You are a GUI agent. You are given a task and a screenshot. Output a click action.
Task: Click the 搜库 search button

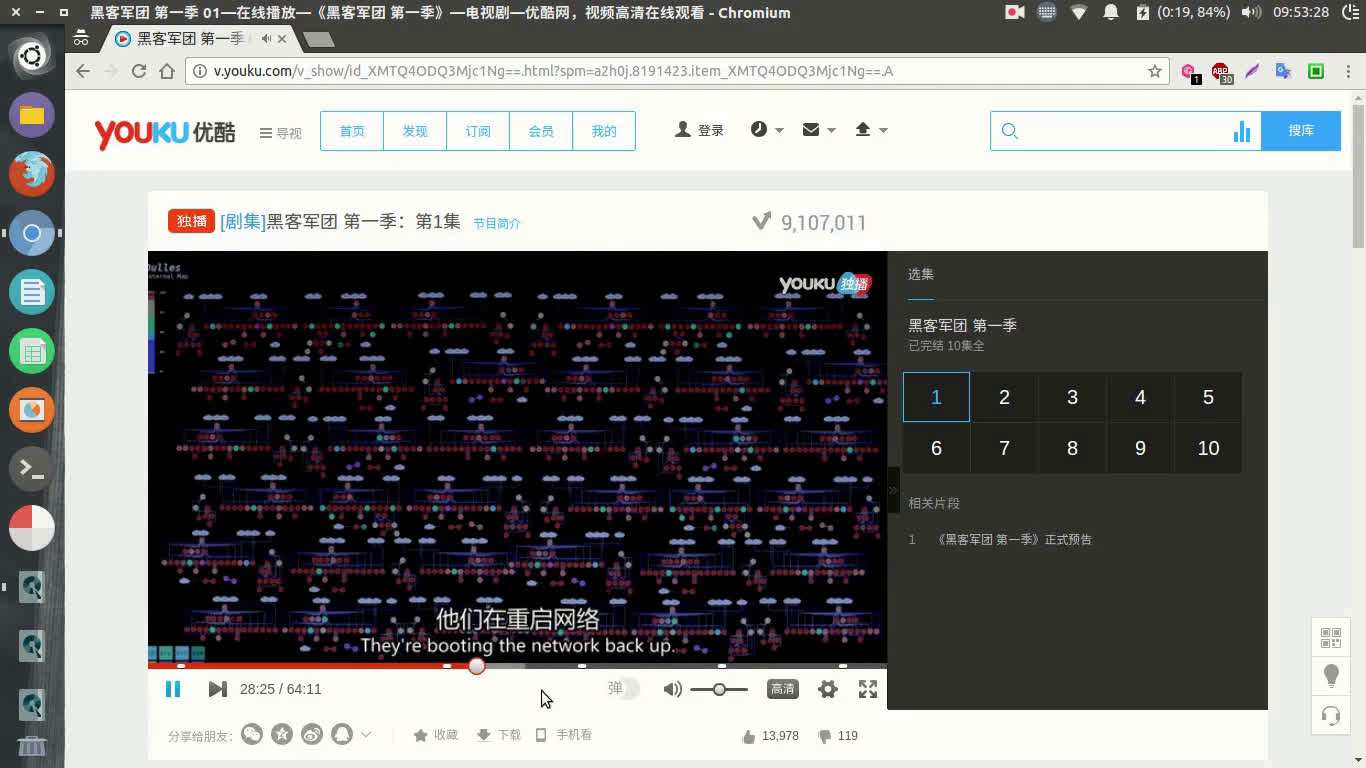pos(1301,131)
